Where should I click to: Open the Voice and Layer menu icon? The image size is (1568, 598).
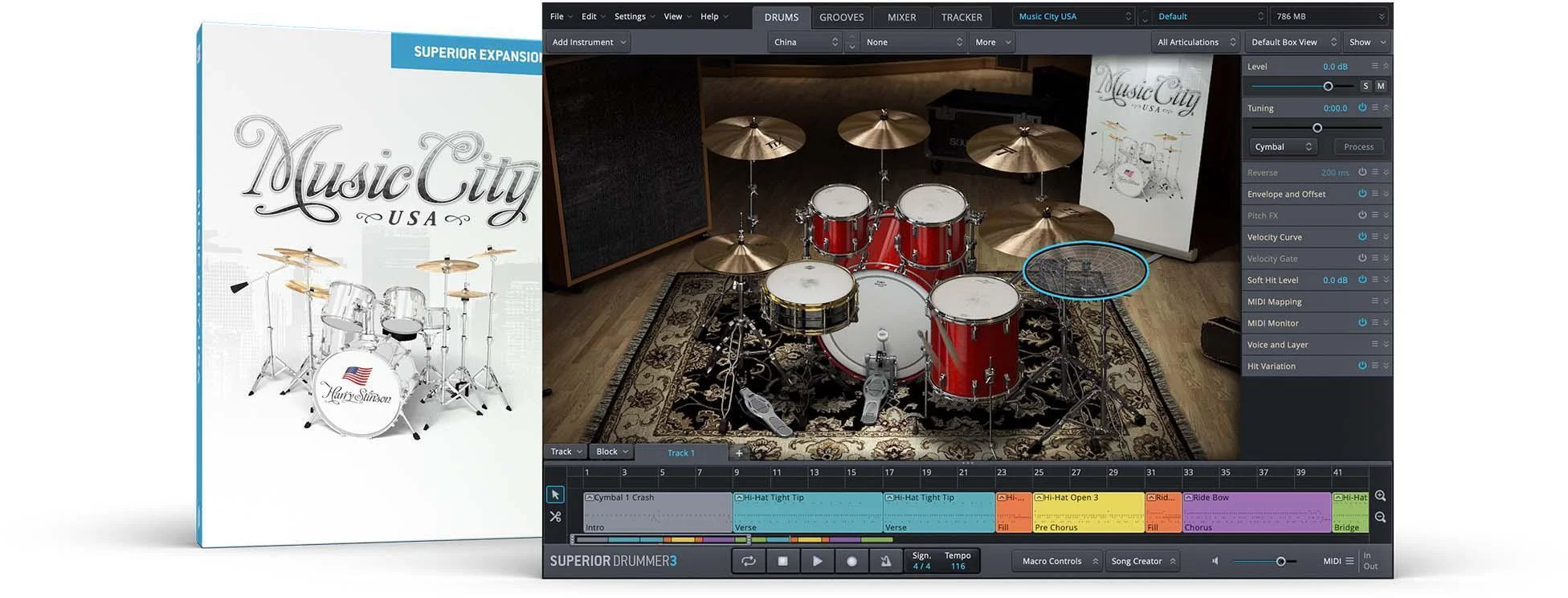click(1374, 344)
